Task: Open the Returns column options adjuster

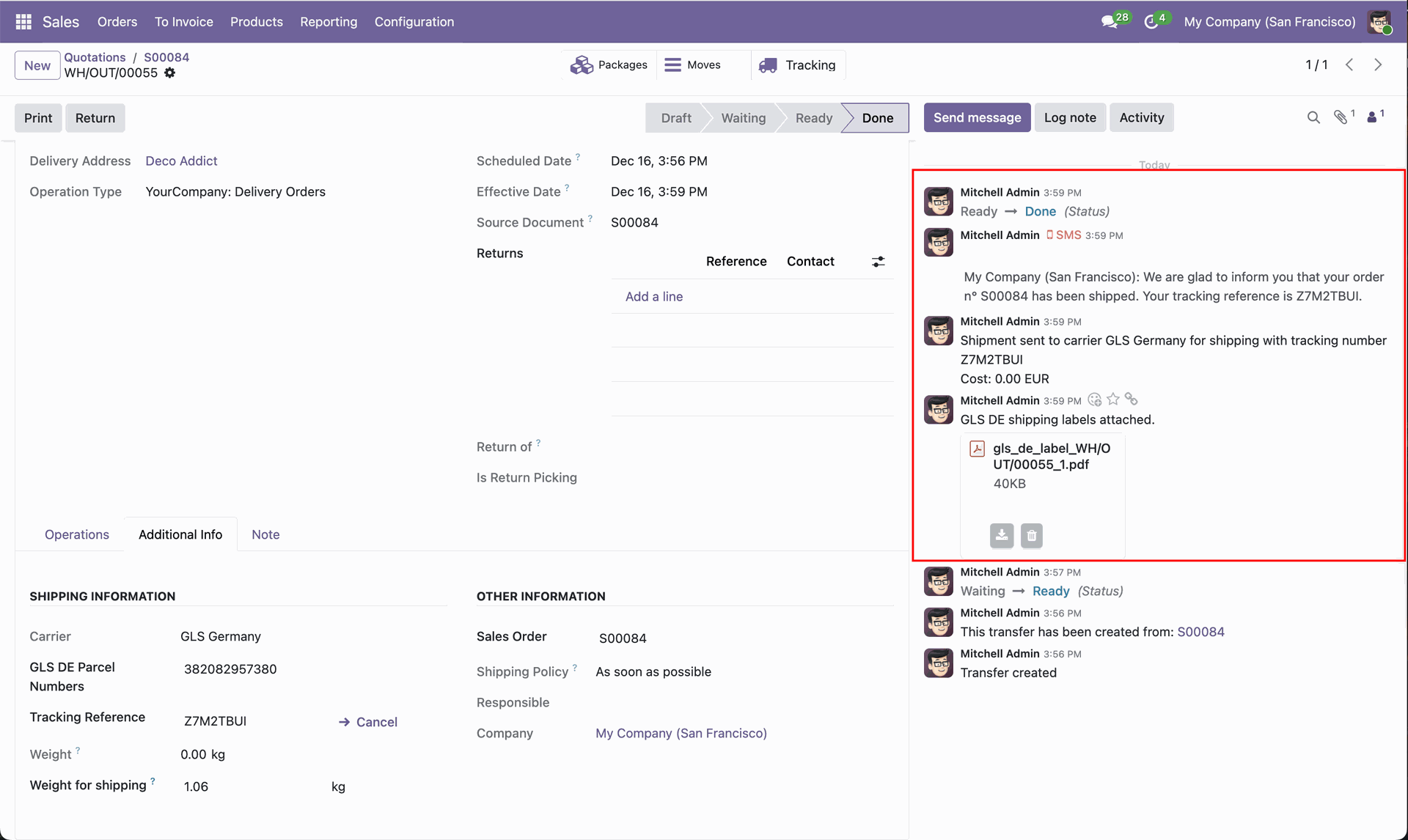Action: point(878,262)
